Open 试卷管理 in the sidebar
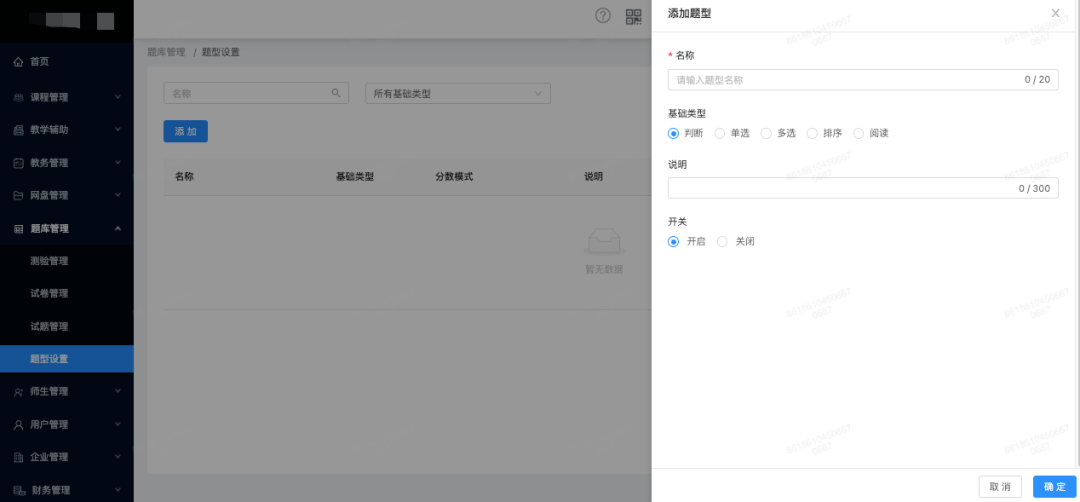 pos(49,293)
